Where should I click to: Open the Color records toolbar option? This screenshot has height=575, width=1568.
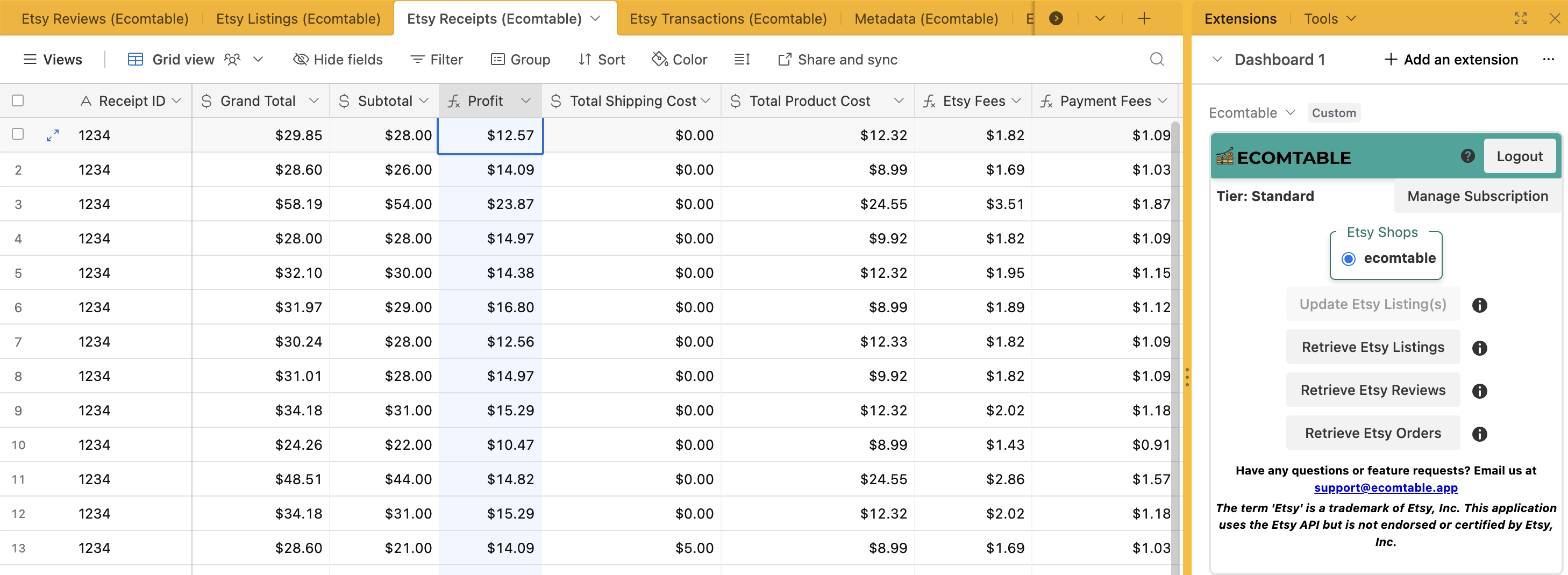point(679,59)
